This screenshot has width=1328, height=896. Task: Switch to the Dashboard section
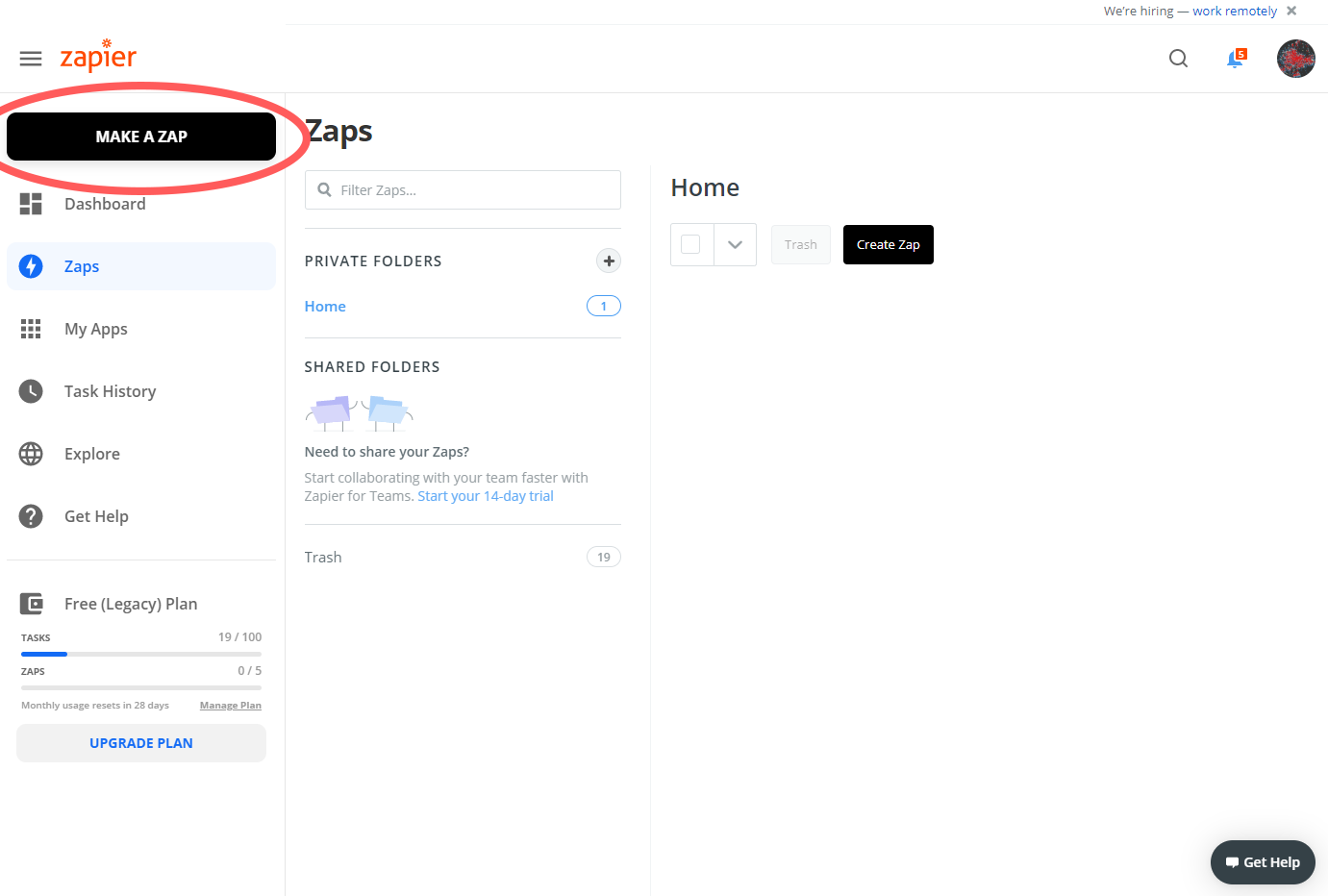(x=105, y=204)
